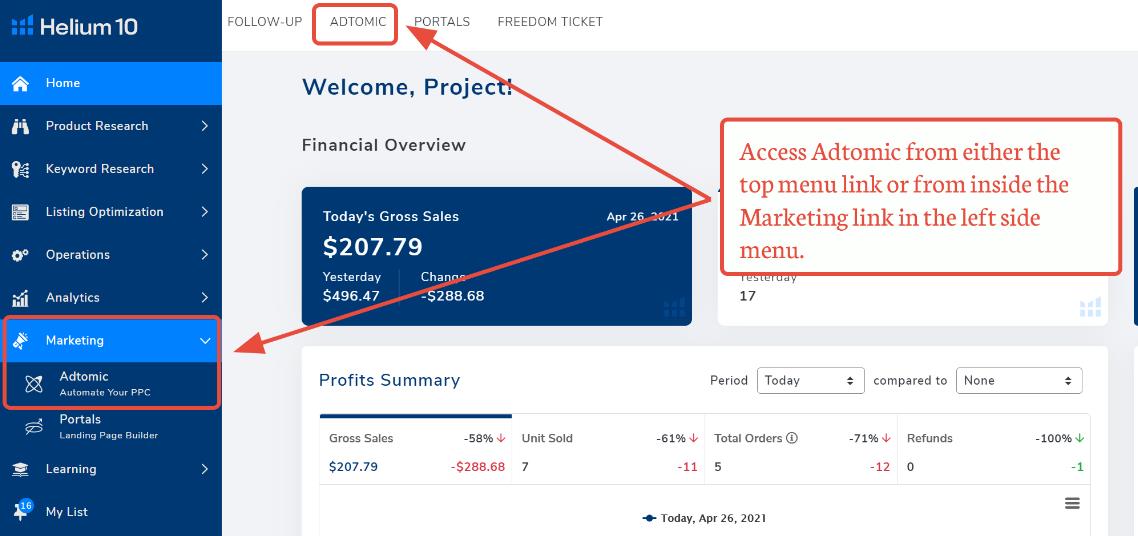Image resolution: width=1138 pixels, height=536 pixels.
Task: Click the Listing Optimization icon
Action: [20, 212]
